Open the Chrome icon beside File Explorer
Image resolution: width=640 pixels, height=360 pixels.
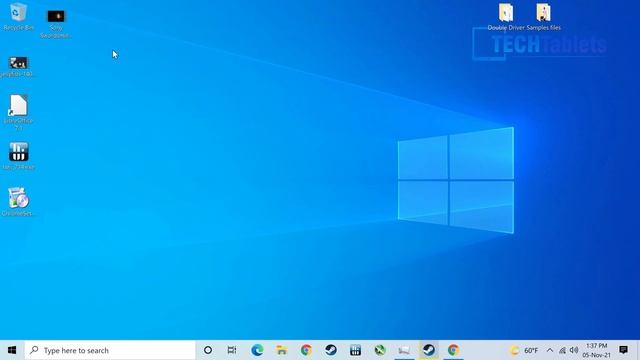click(x=306, y=350)
